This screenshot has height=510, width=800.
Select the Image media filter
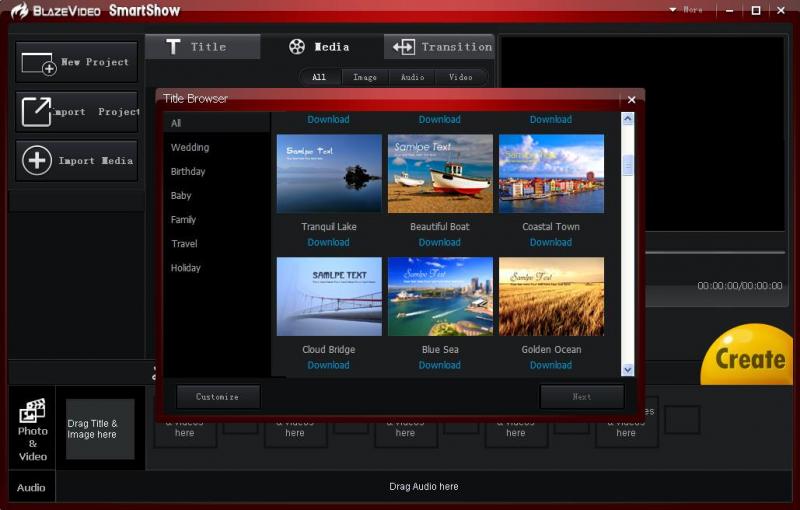click(364, 77)
